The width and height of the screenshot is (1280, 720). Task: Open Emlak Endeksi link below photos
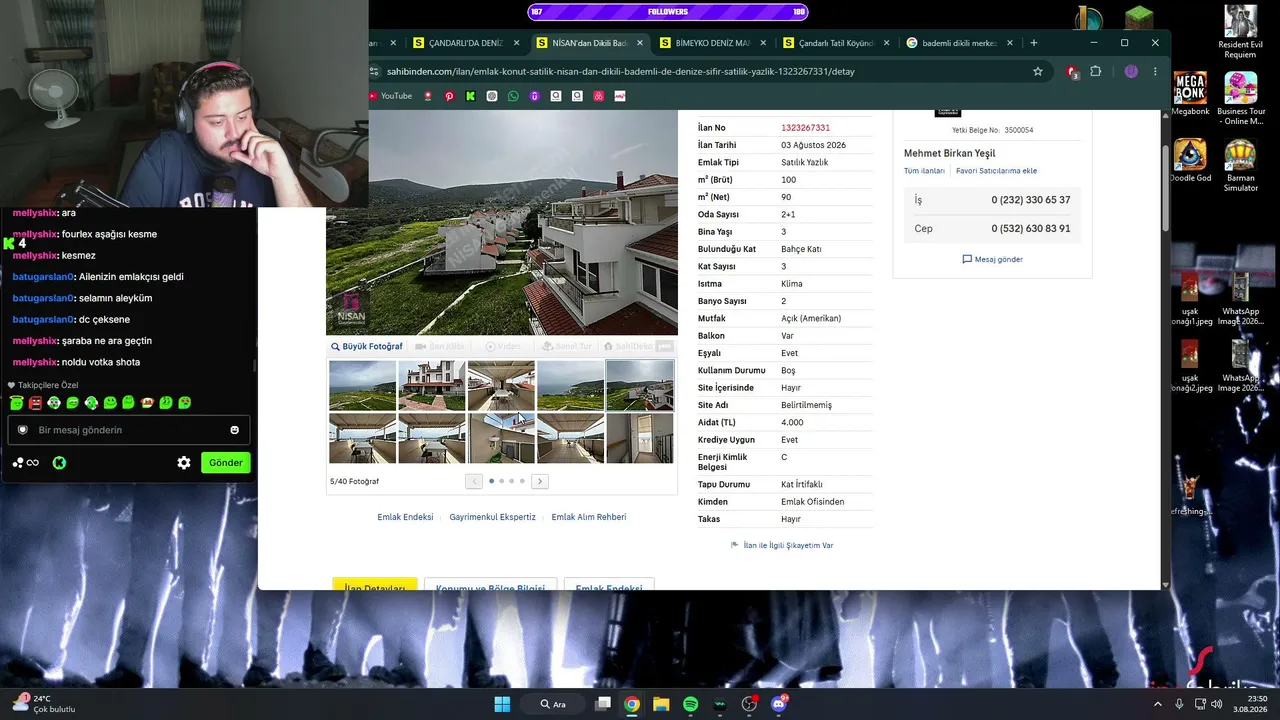point(405,517)
